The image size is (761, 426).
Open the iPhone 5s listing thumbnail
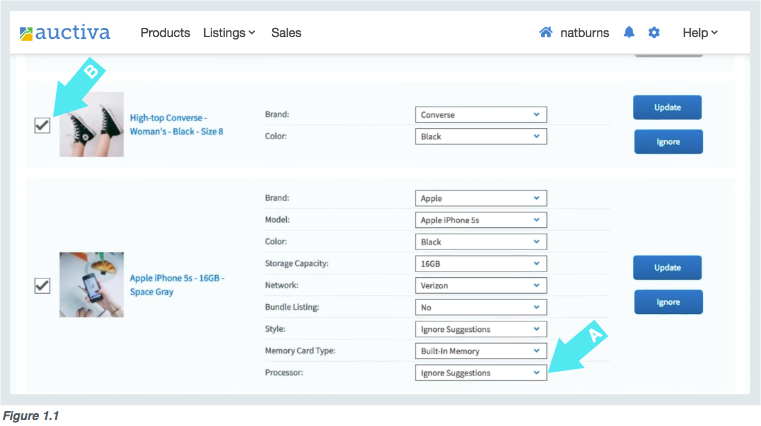(91, 284)
